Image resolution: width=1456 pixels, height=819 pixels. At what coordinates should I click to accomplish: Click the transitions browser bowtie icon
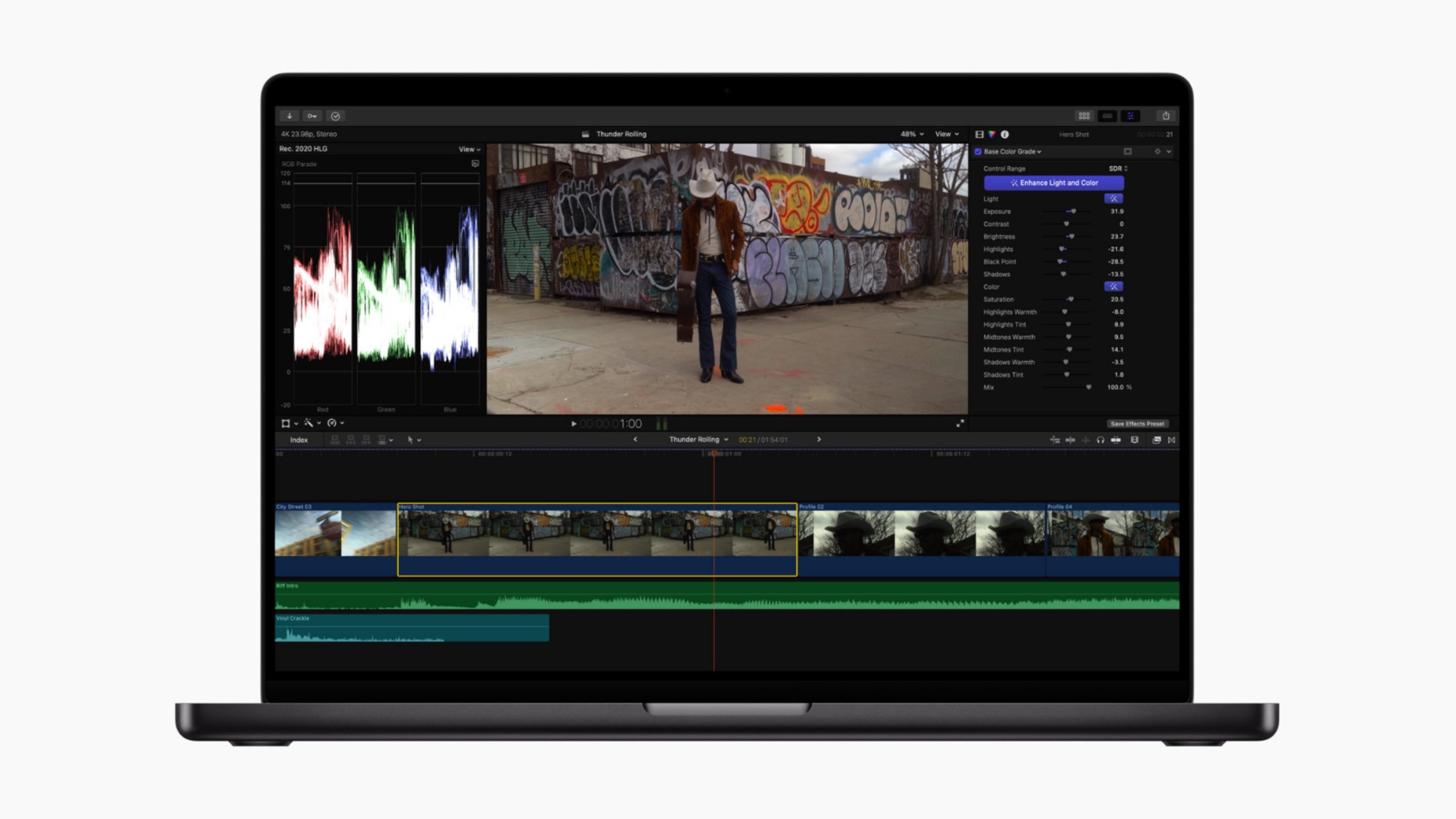click(1172, 440)
